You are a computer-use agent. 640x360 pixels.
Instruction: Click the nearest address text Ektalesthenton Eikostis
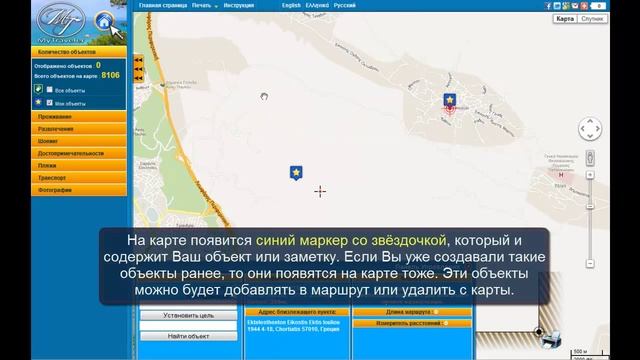coord(293,326)
